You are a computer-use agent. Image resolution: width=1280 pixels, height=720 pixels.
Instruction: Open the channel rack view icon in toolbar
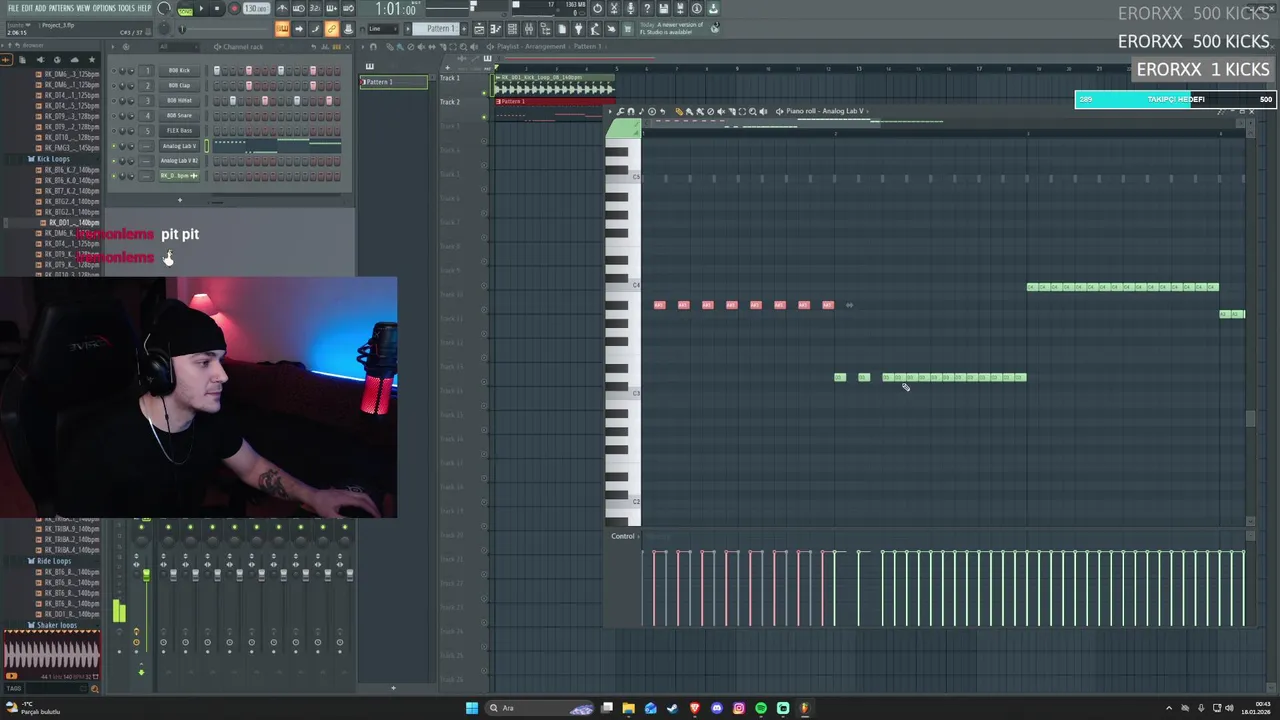(512, 29)
